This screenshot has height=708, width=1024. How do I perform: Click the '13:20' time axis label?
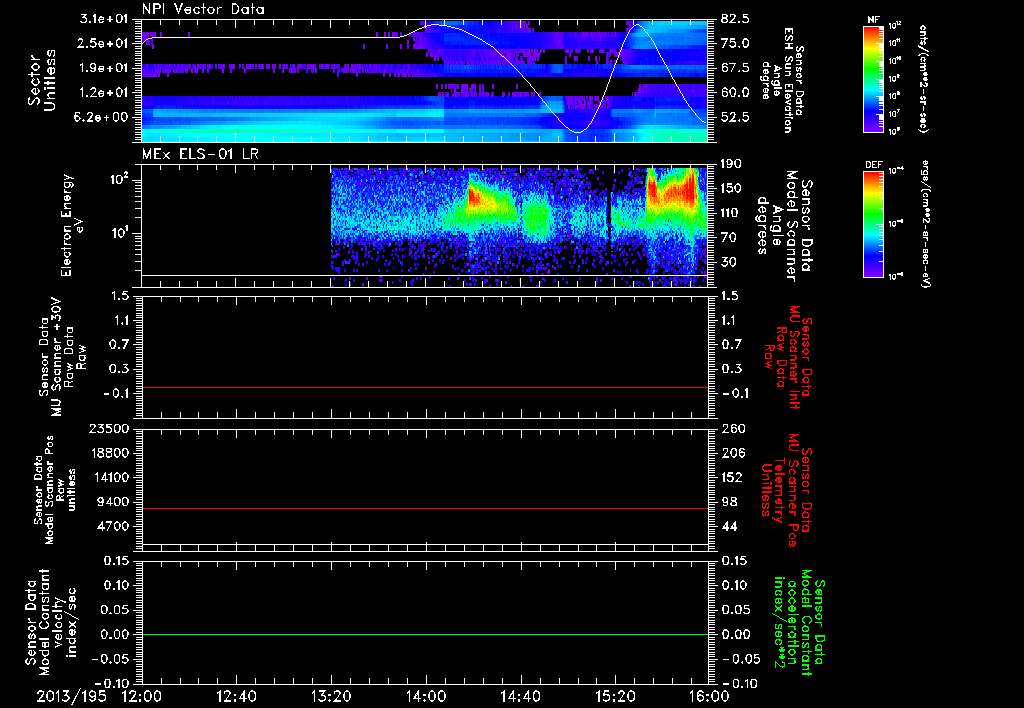point(331,697)
